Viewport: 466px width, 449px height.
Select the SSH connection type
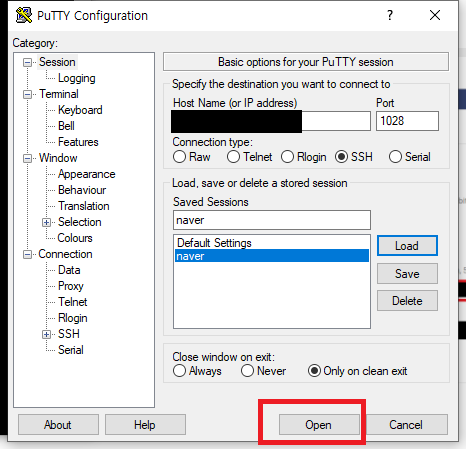(x=354, y=157)
